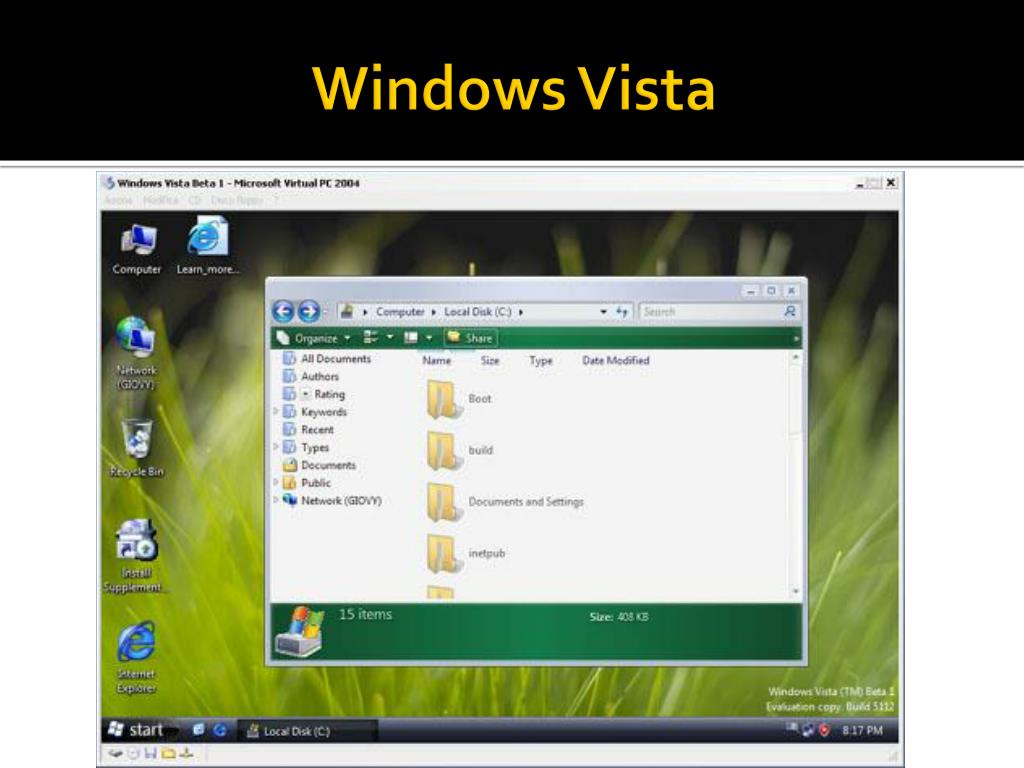This screenshot has width=1024, height=768.
Task: Sort by the Date Modified column header
Action: click(x=616, y=360)
